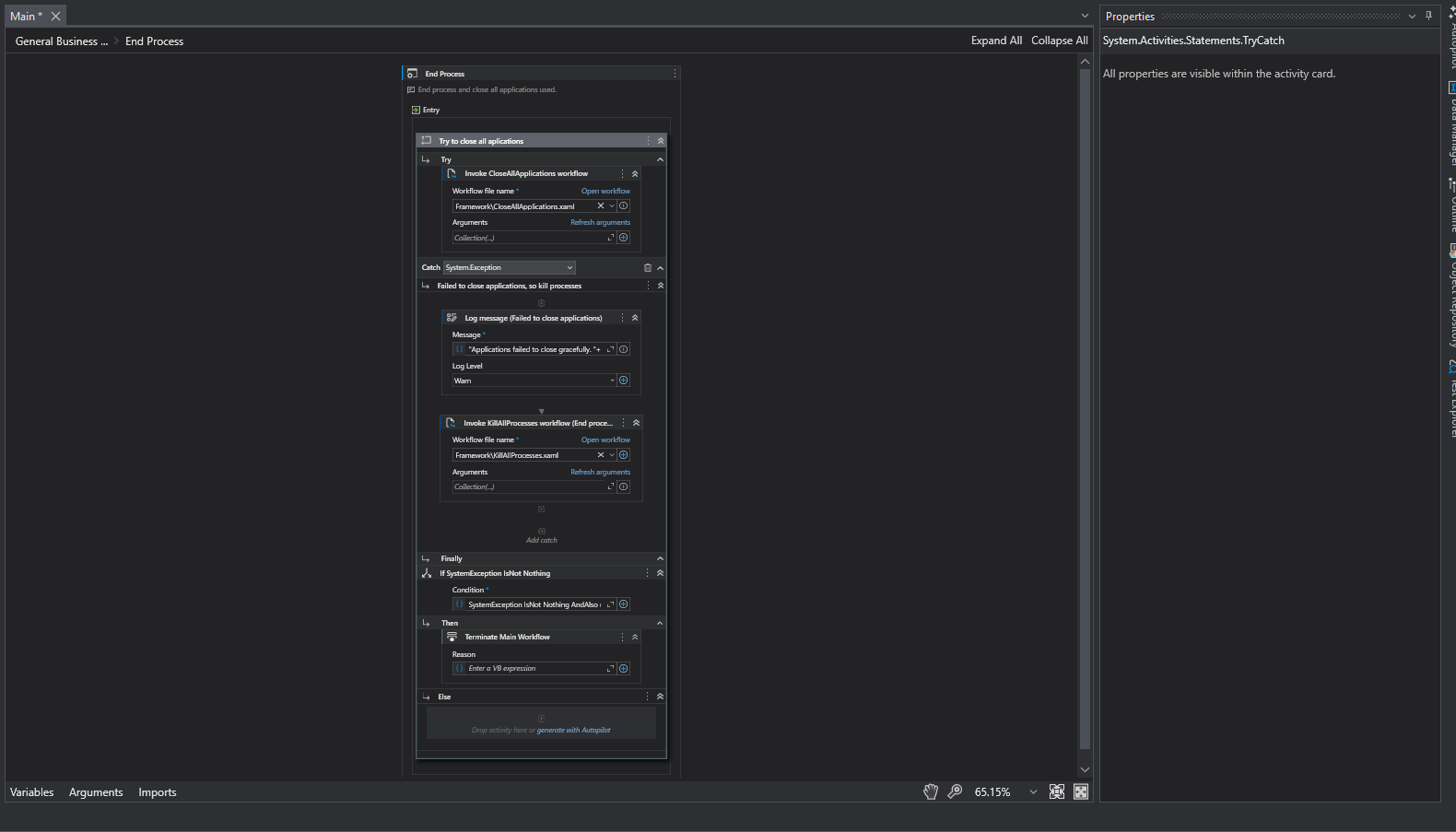
Task: Expand the Log message Message editor
Action: pyautogui.click(x=610, y=349)
